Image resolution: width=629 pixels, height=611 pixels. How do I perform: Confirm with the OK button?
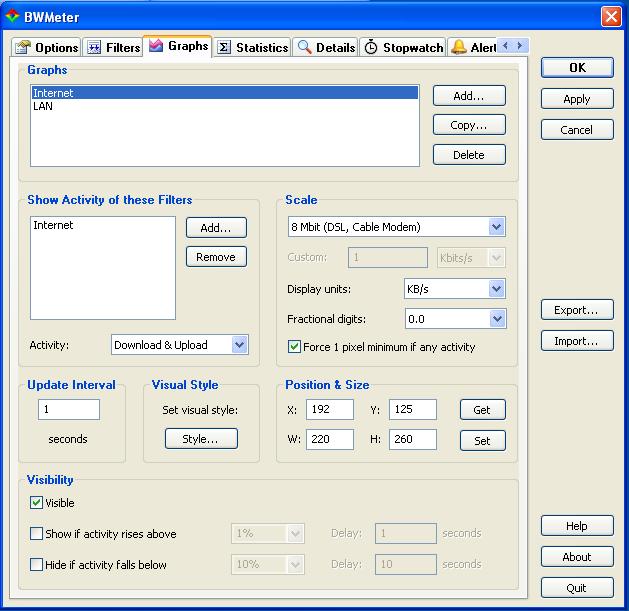(577, 67)
